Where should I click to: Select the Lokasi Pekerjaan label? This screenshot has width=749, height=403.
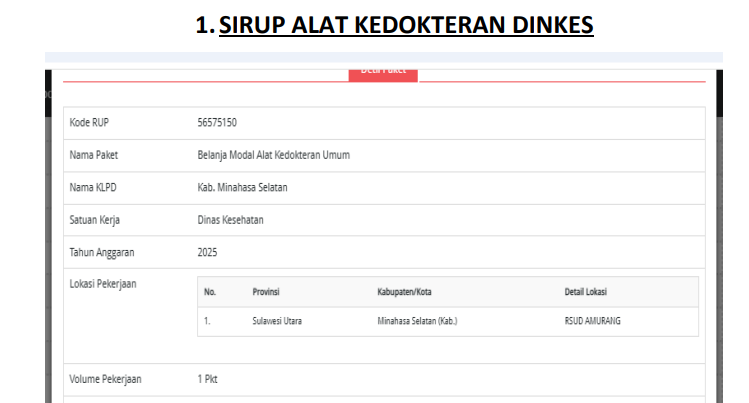tap(103, 284)
